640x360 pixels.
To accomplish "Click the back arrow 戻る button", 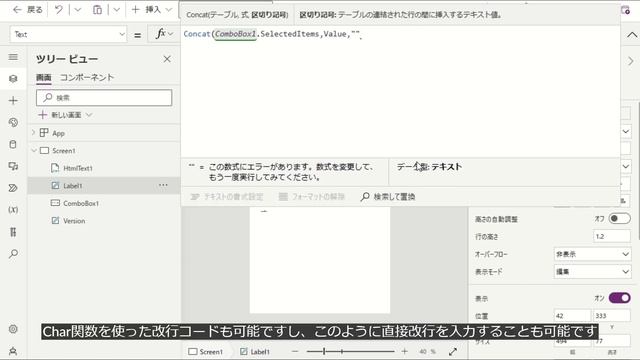I will (x=28, y=10).
